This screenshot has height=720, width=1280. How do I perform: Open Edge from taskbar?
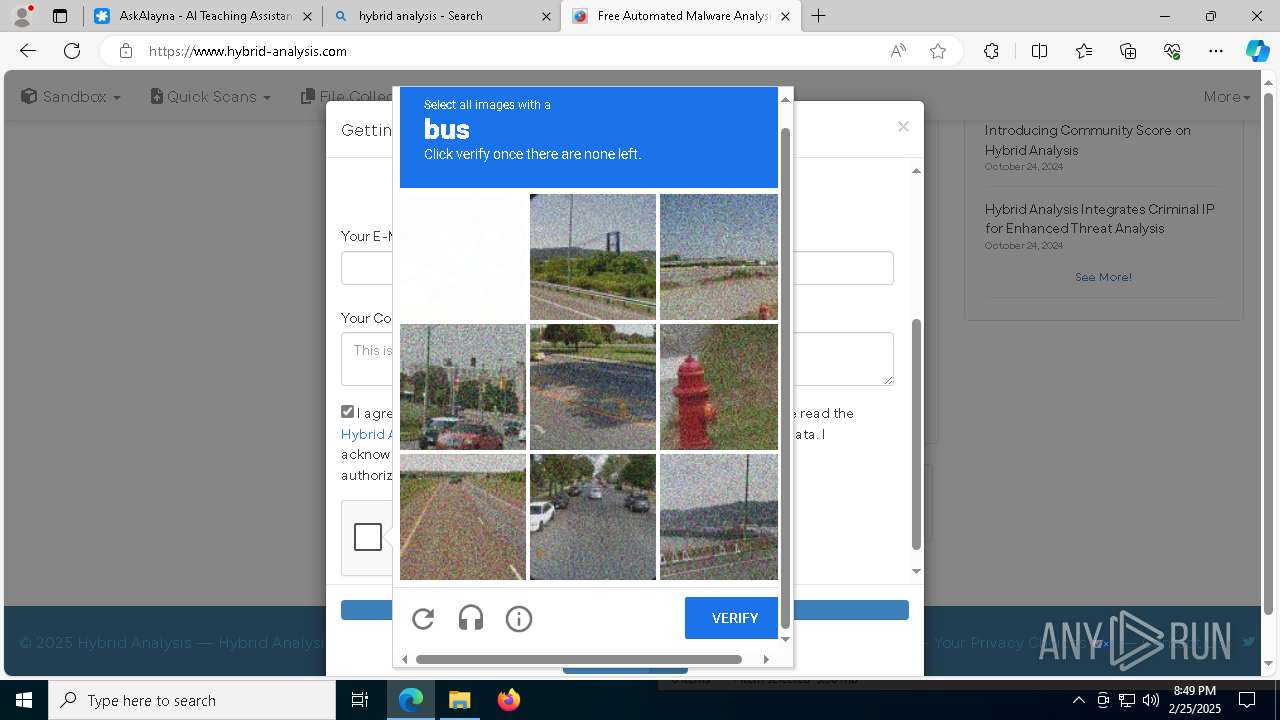(x=411, y=700)
